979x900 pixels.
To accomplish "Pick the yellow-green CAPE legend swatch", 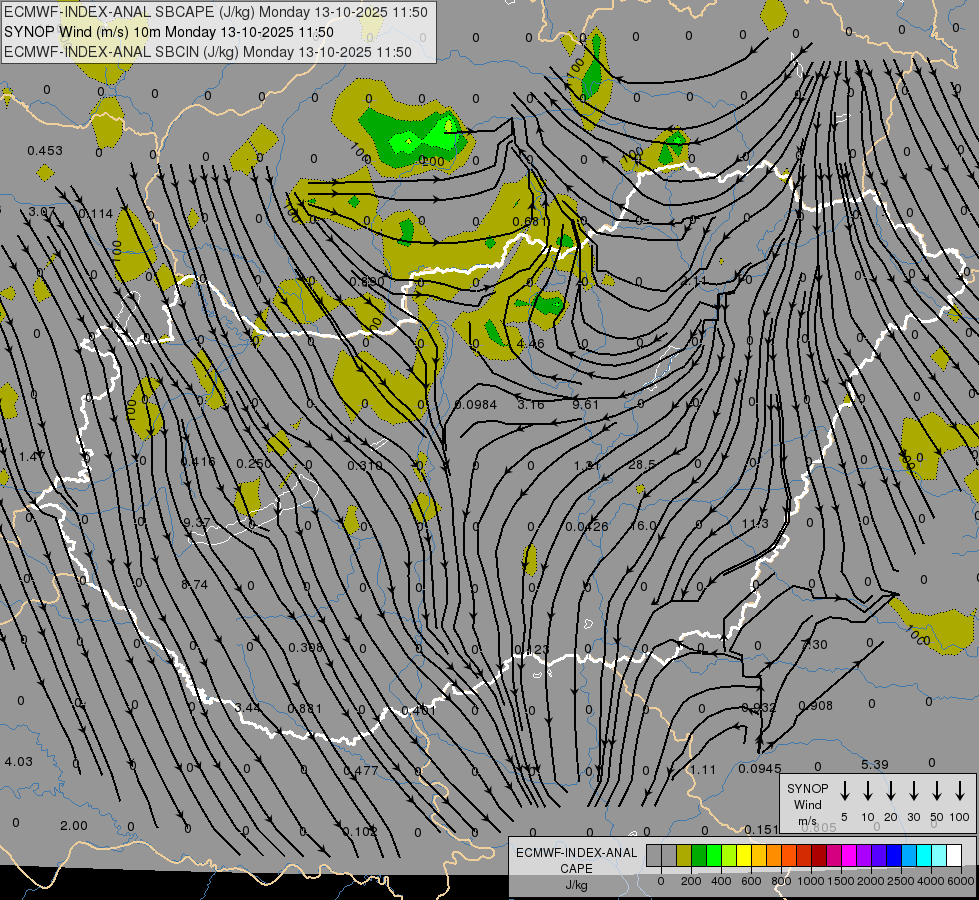I will point(729,856).
